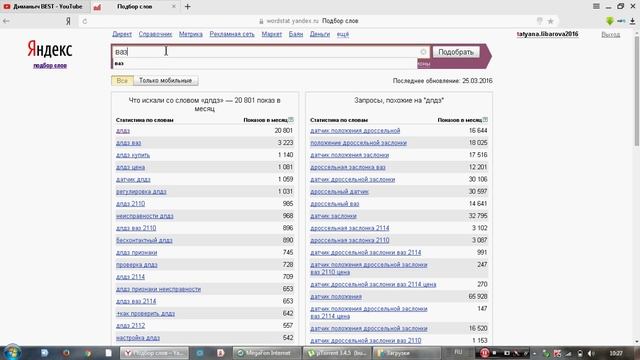This screenshot has height=360, width=640.
Task: Open the 'дроссельный датчик' link
Action: (339, 191)
